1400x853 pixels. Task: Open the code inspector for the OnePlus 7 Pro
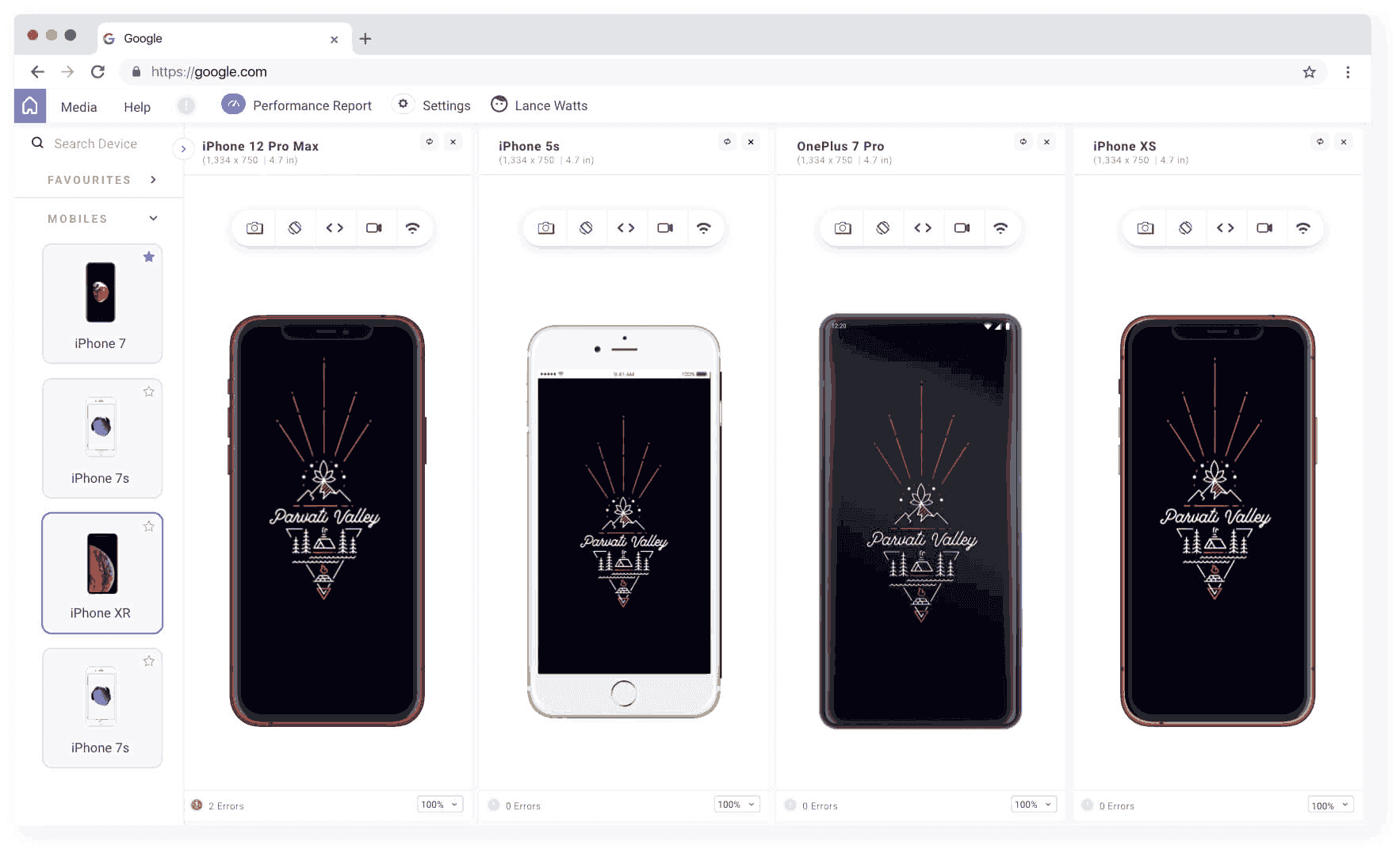923,228
